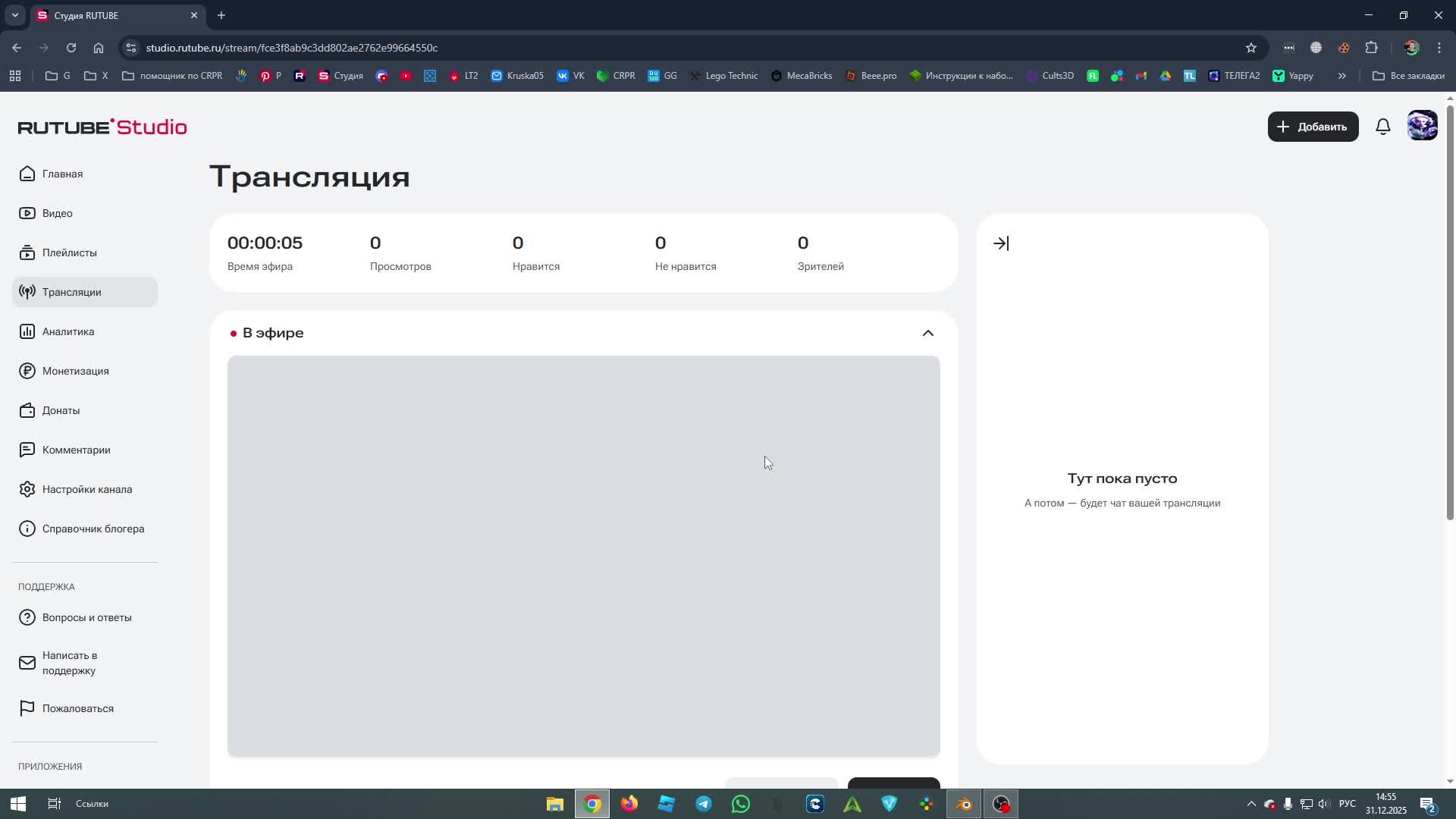Open Telegram from the taskbar
Screen dimensions: 1456x819
[x=704, y=804]
